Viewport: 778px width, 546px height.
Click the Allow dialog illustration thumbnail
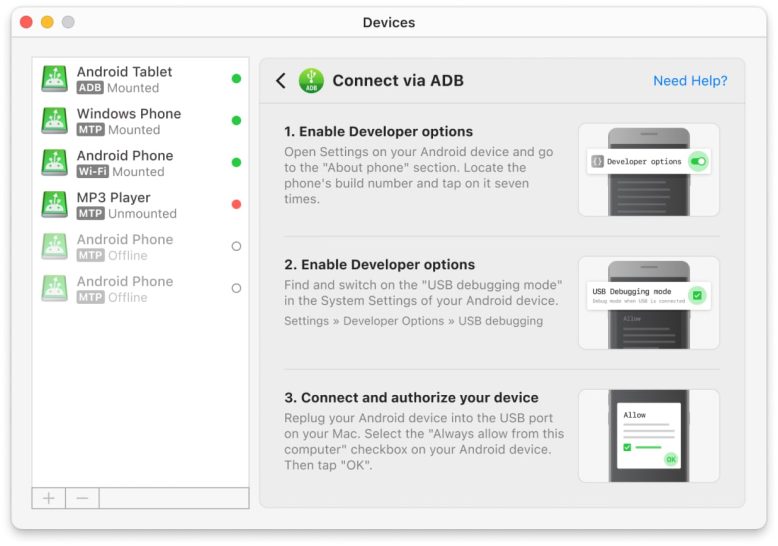pos(648,436)
